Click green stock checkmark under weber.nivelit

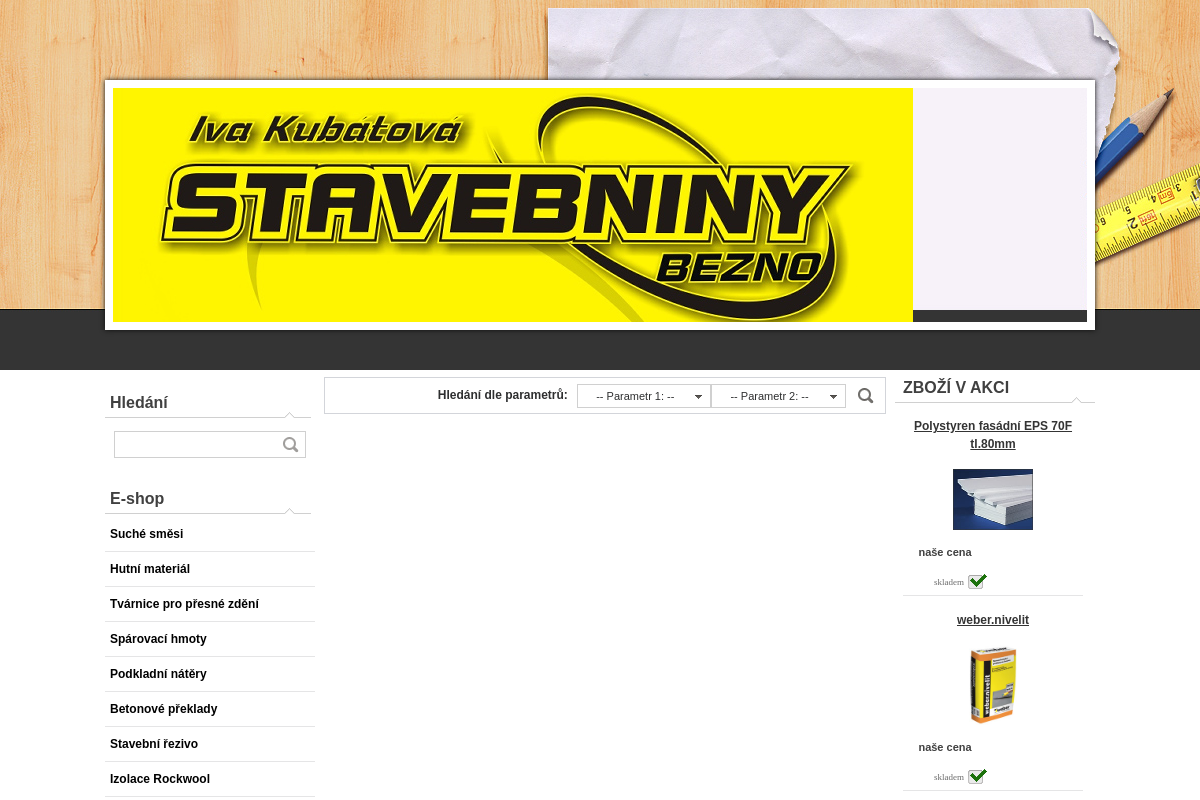tap(977, 776)
